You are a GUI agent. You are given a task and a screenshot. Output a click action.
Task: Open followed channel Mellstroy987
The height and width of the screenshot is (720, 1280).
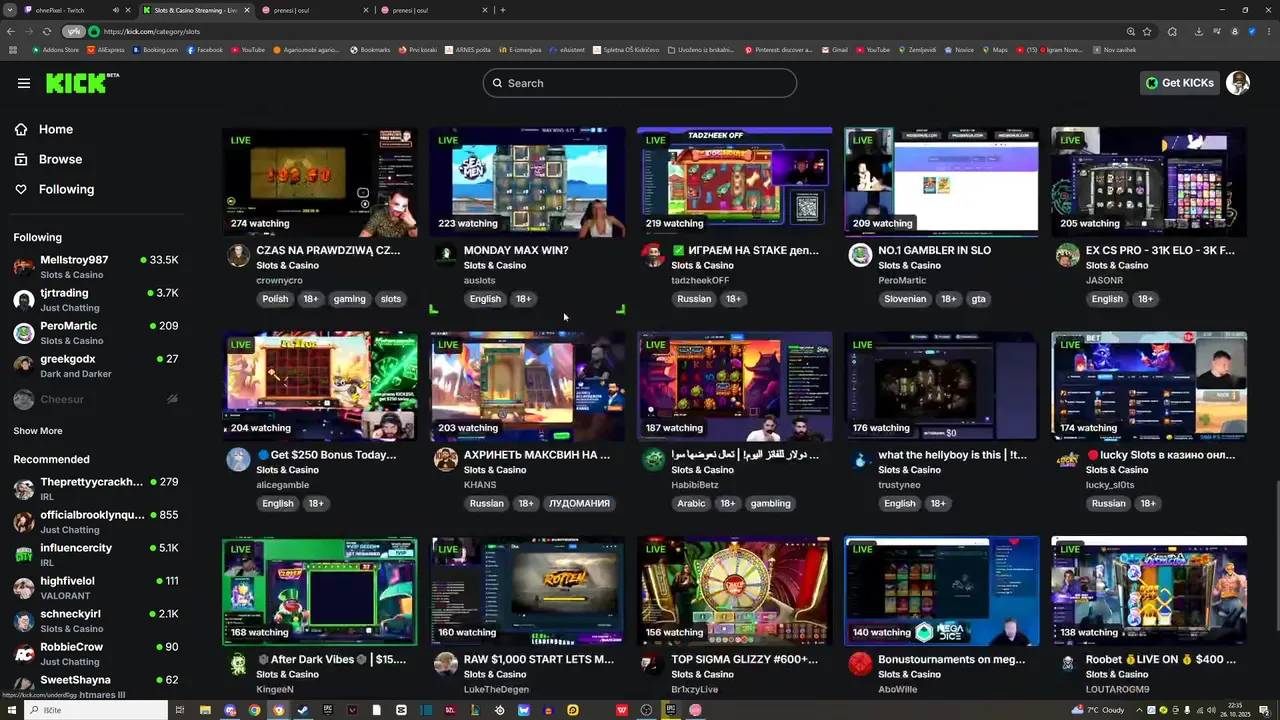96,266
